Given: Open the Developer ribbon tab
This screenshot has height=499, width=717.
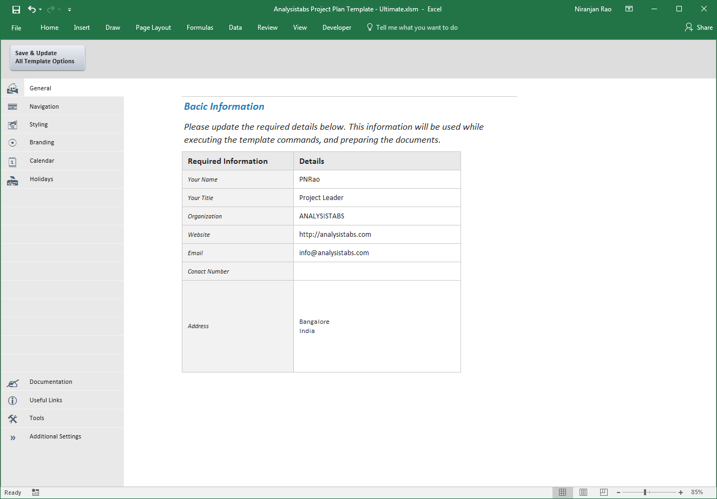Looking at the screenshot, I should coord(337,27).
